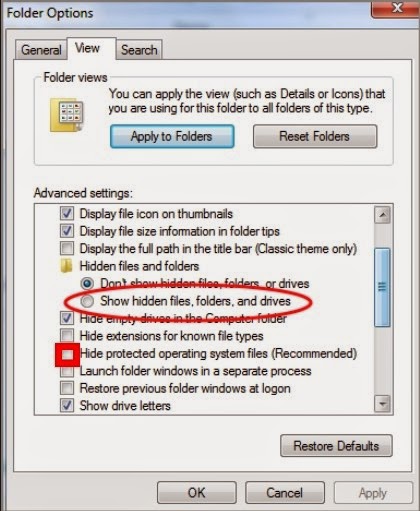Uncheck Display file icon on thumbnails
420x511 pixels.
(x=67, y=213)
